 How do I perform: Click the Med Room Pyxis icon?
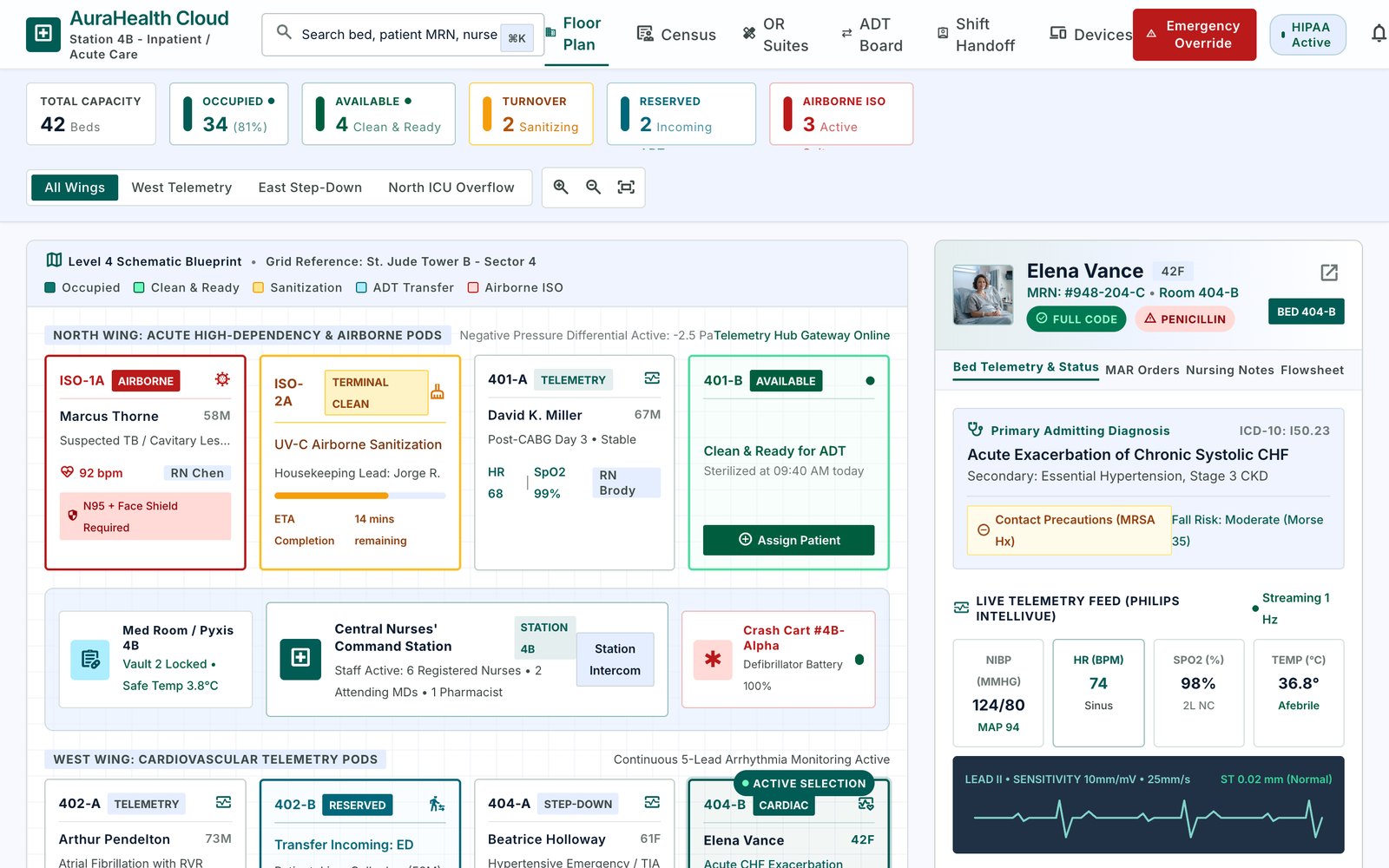point(90,659)
